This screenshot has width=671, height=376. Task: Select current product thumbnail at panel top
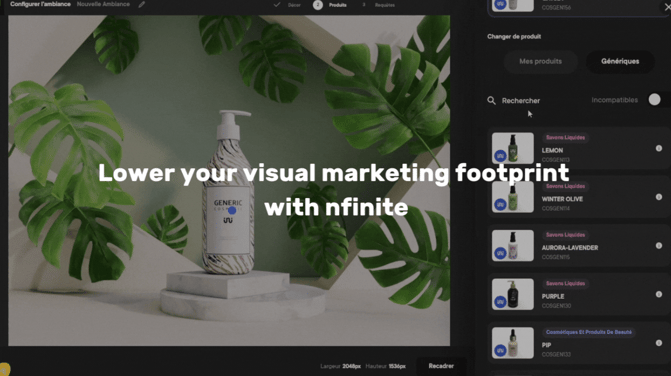pyautogui.click(x=513, y=6)
